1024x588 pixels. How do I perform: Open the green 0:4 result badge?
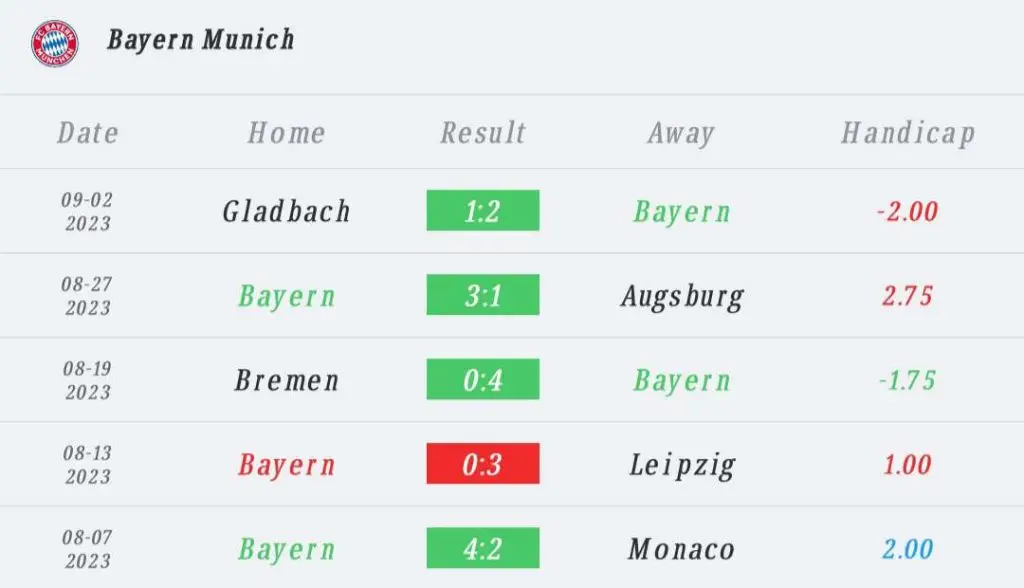click(x=483, y=379)
